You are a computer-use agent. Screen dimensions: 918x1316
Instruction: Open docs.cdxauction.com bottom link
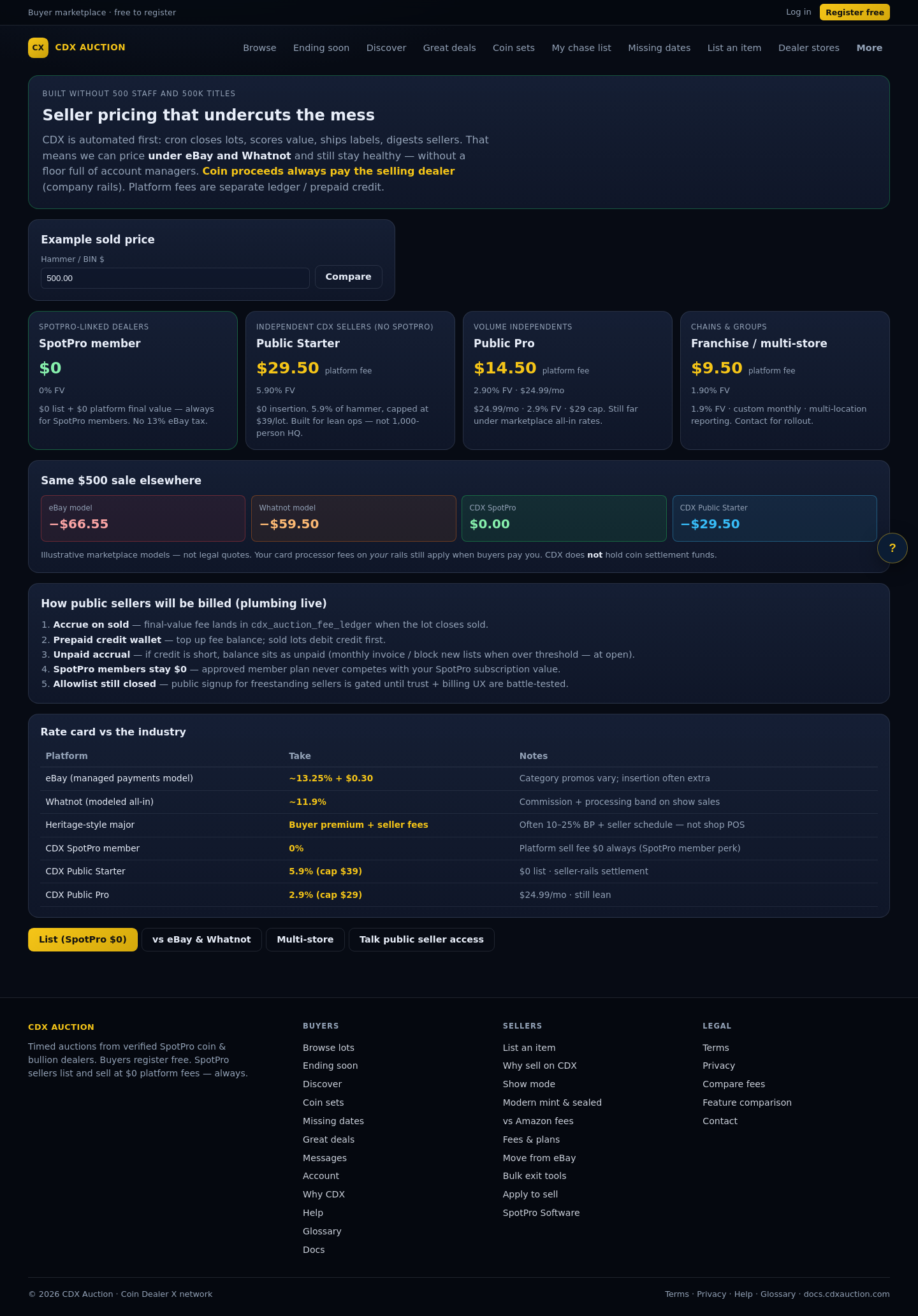tap(847, 1294)
